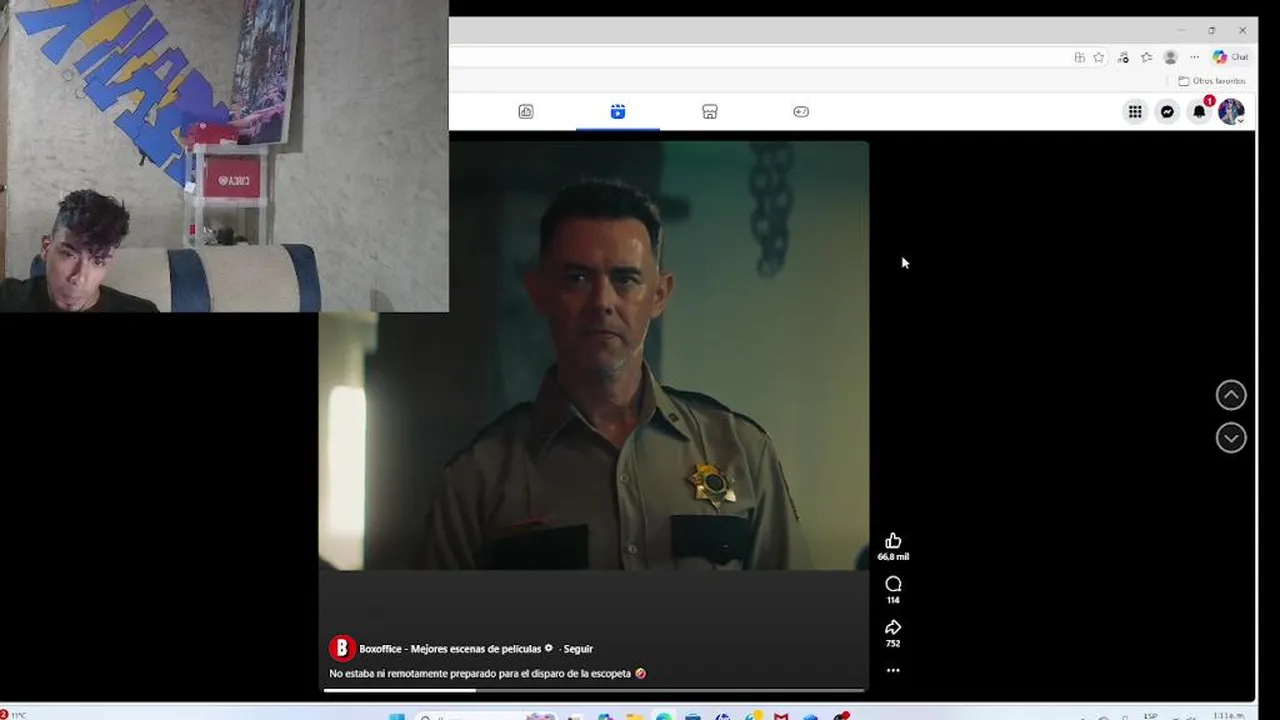Click the 66,8 mil likes count
Screen dimensions: 1280x720
[893, 557]
